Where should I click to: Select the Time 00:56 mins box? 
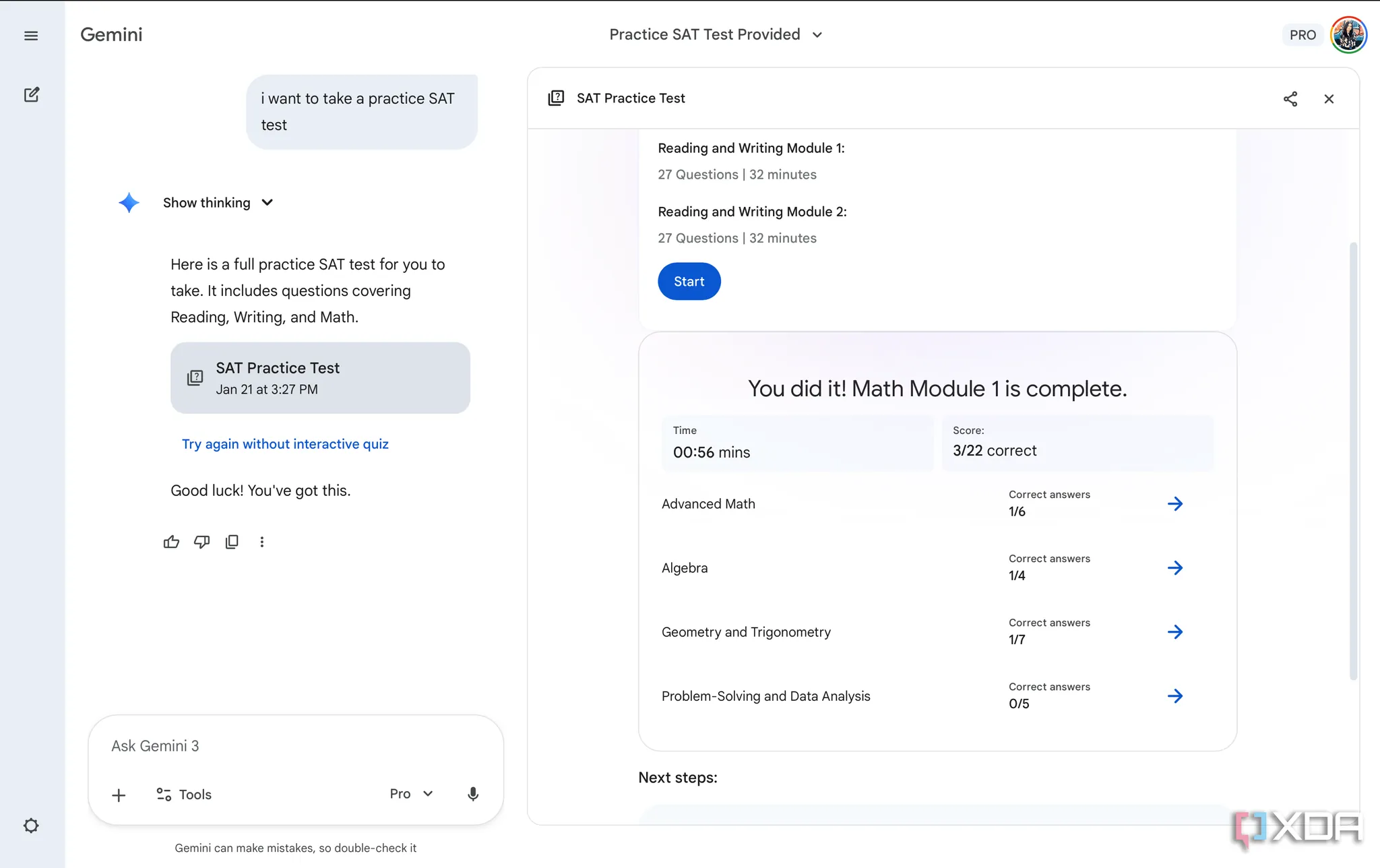pos(798,443)
